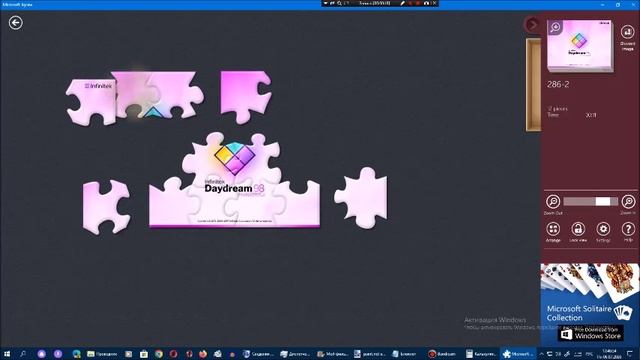Toggle the Lock view padlock
The width and height of the screenshot is (640, 360).
[x=578, y=232]
